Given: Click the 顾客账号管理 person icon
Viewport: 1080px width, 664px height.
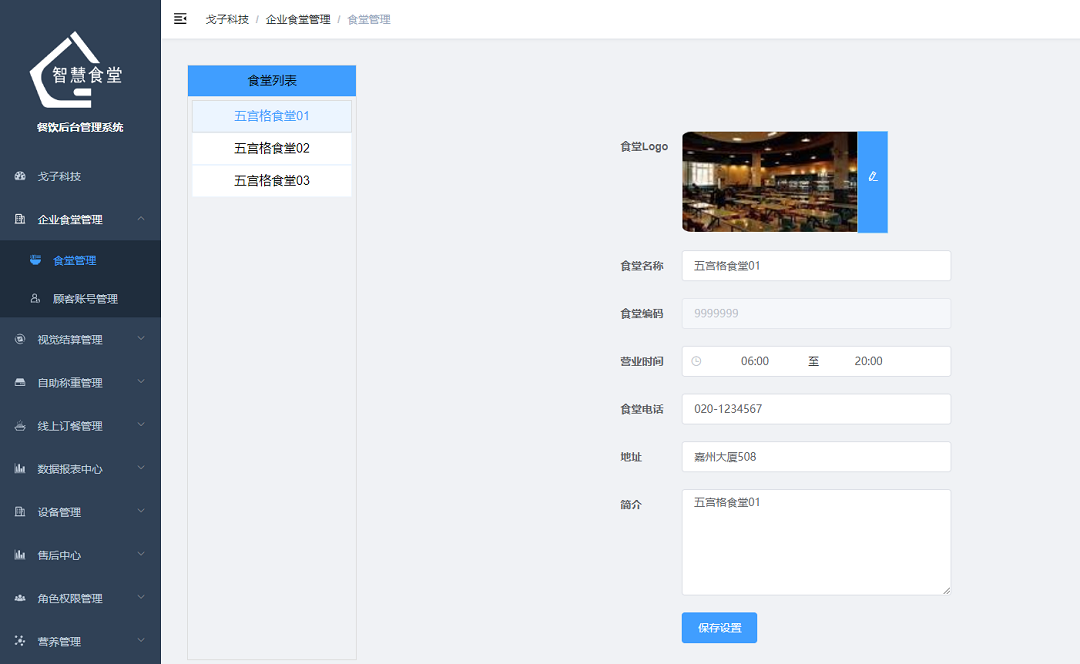Looking at the screenshot, I should point(33,298).
